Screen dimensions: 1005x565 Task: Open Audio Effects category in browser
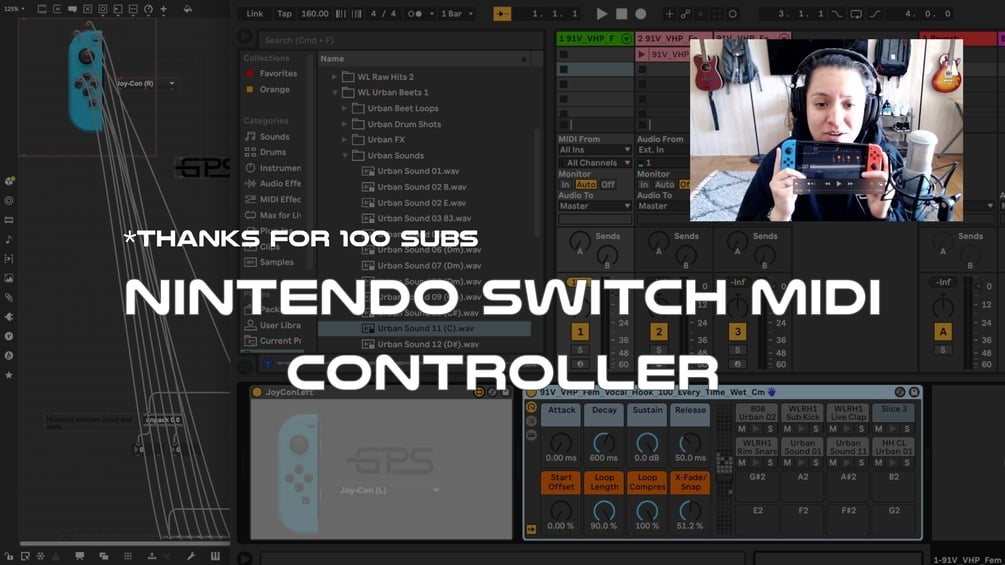click(x=273, y=183)
